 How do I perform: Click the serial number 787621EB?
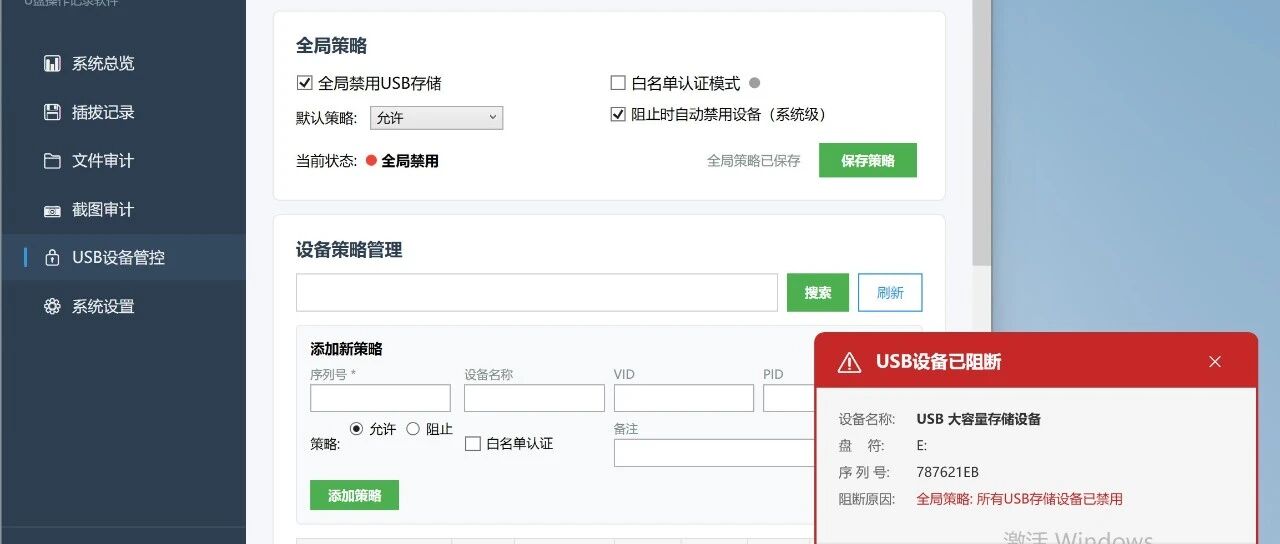coord(947,472)
